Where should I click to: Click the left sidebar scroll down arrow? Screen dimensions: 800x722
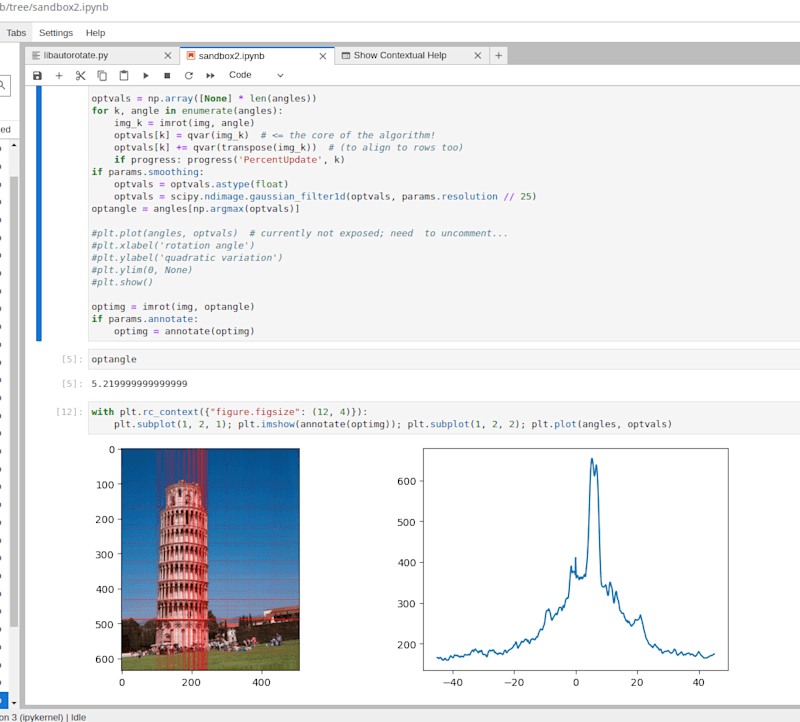pos(14,703)
